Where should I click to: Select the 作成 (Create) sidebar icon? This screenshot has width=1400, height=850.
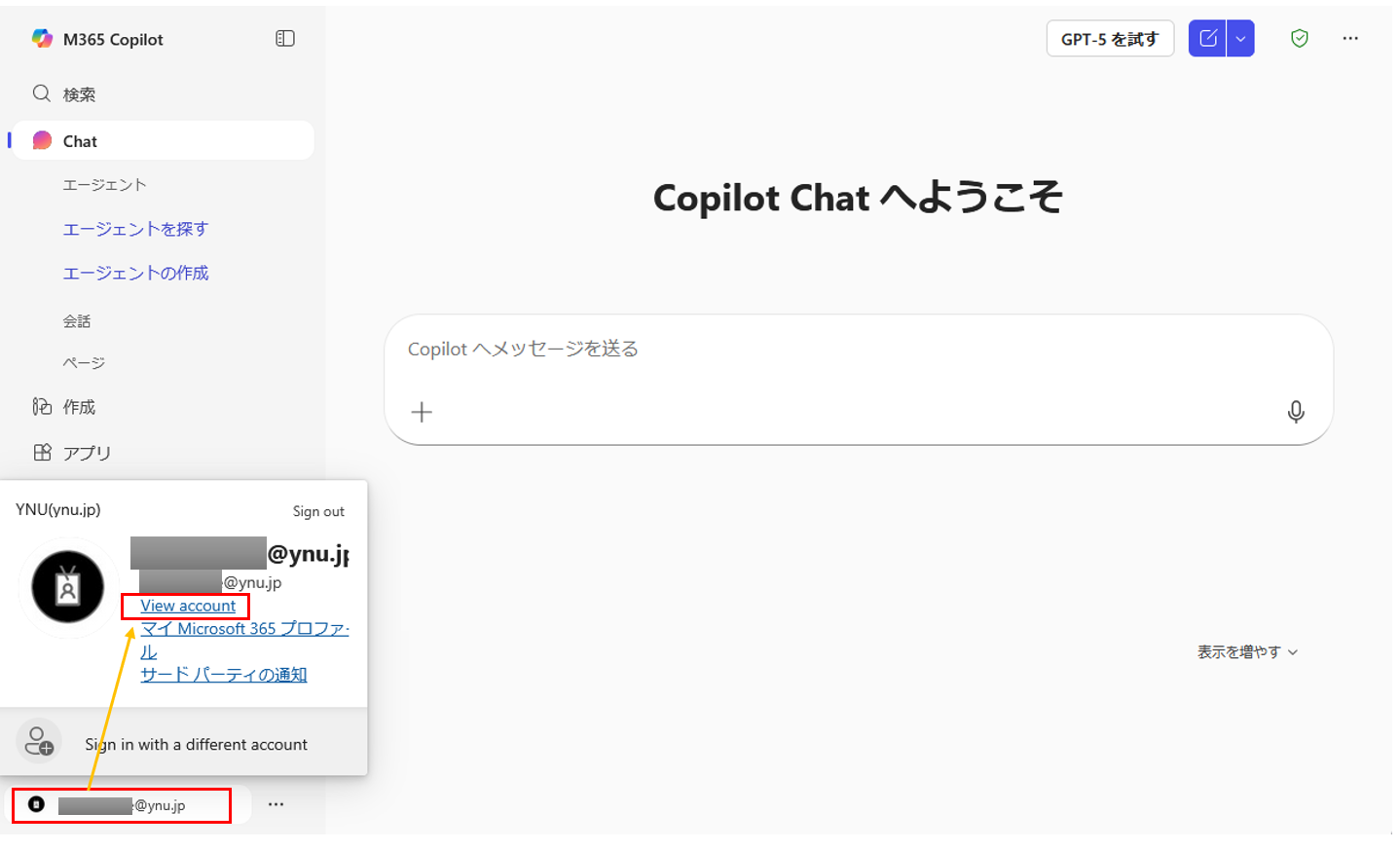coord(43,406)
